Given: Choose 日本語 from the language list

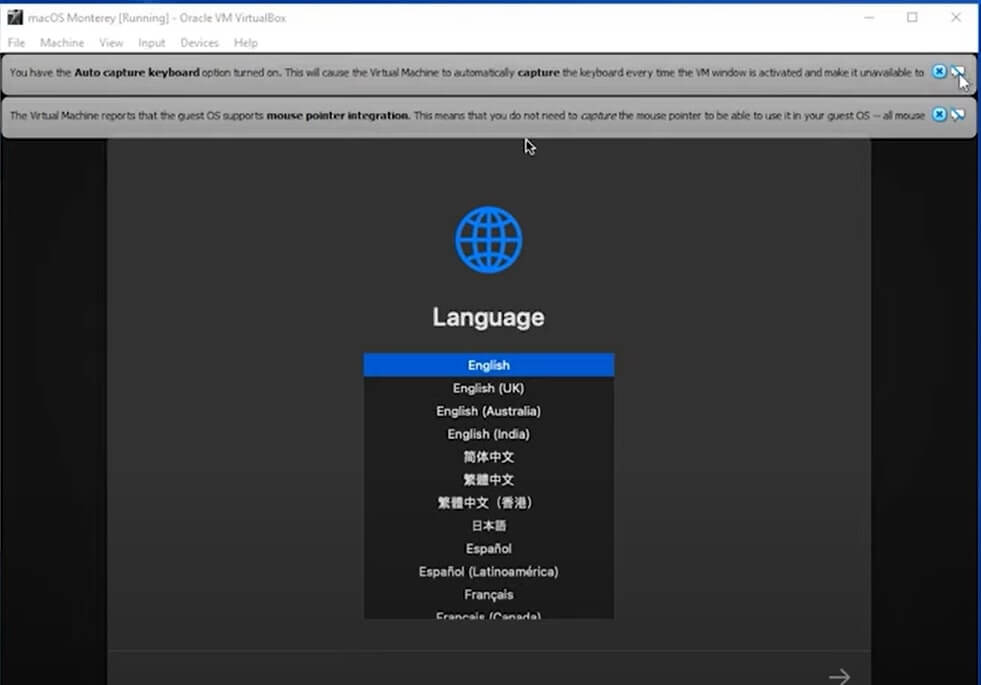Looking at the screenshot, I should 488,526.
